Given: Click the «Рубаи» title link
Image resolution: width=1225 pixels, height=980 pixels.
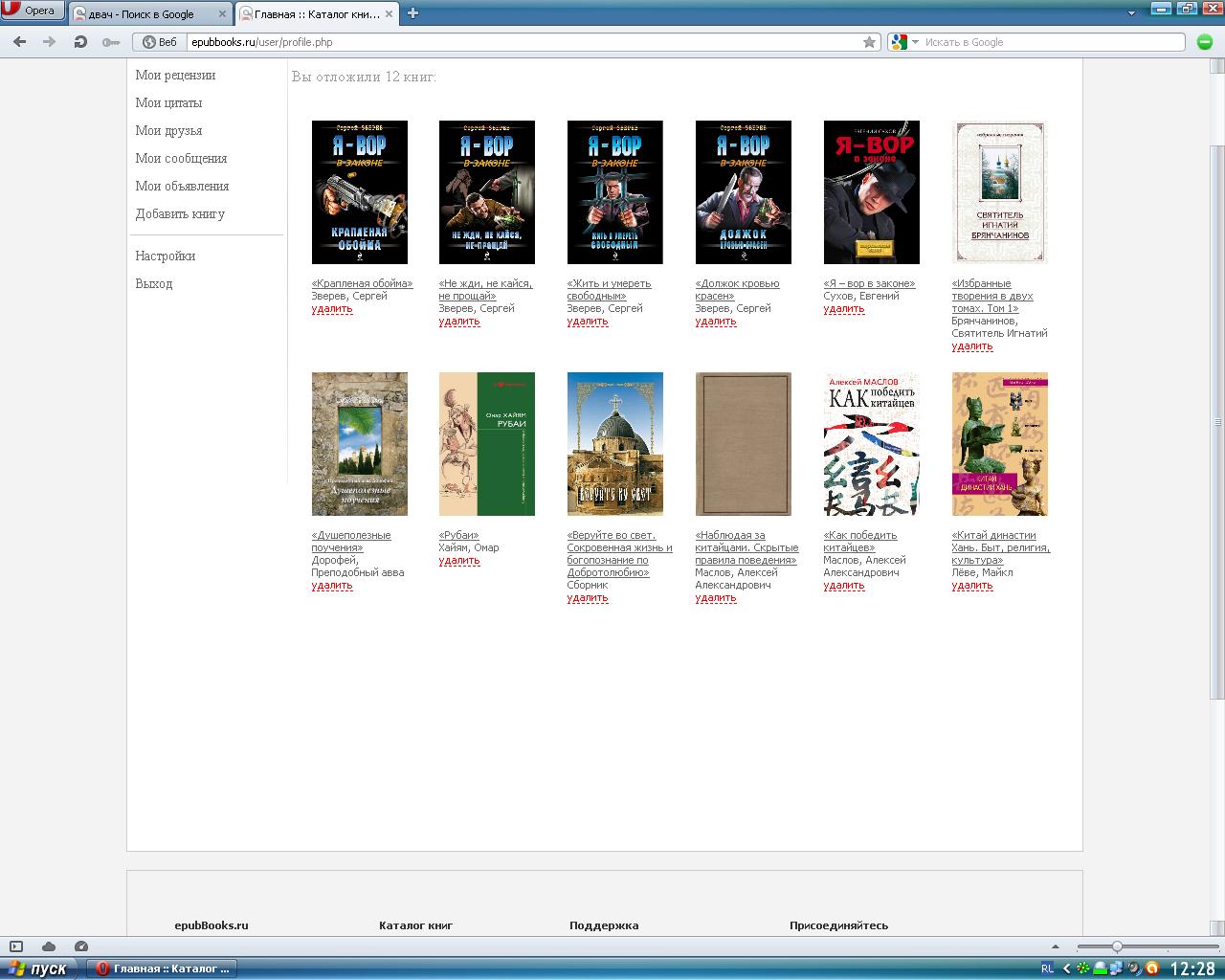Looking at the screenshot, I should click(458, 535).
